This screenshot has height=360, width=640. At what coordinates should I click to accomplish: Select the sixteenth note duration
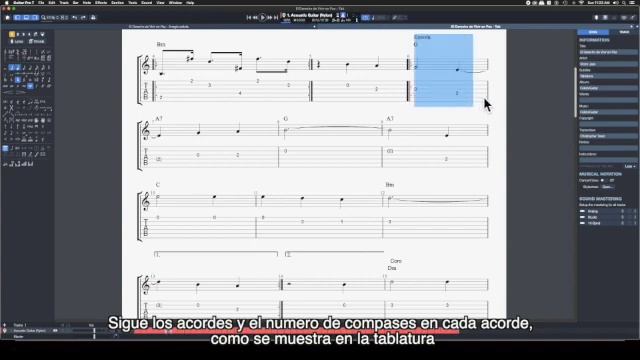30,68
